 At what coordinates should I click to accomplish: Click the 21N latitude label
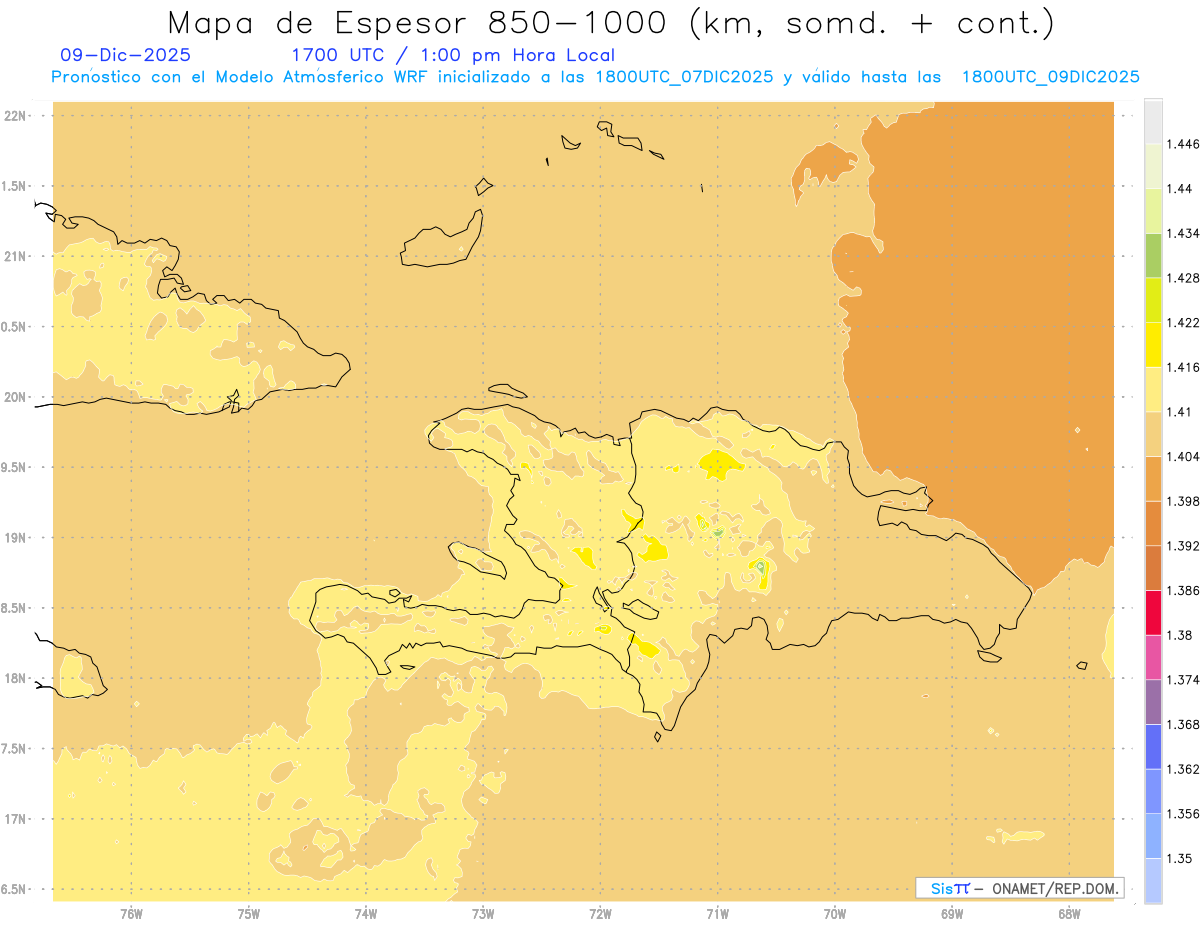14,256
